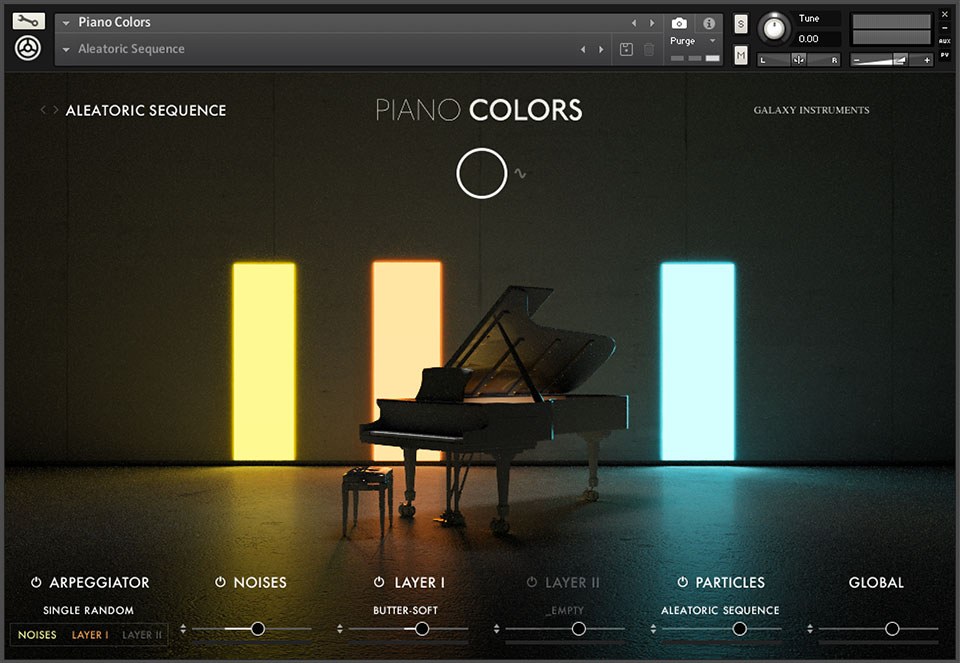Go to next instrument next to Piano Colors
The image size is (960, 663).
652,23
